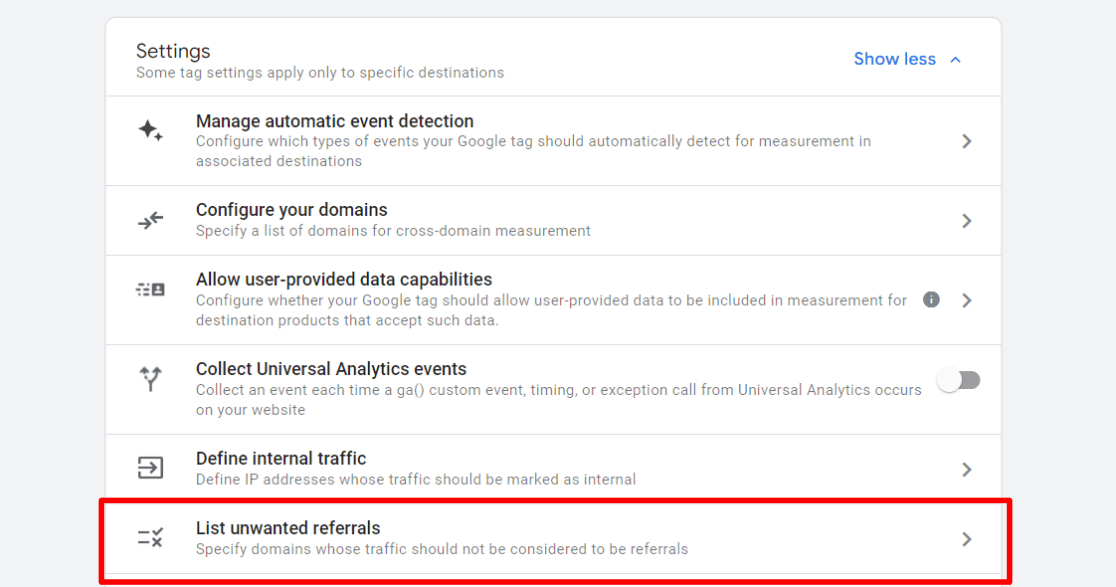Open the info tooltip next to user-provided data text
This screenshot has width=1116, height=587.
pos(931,299)
